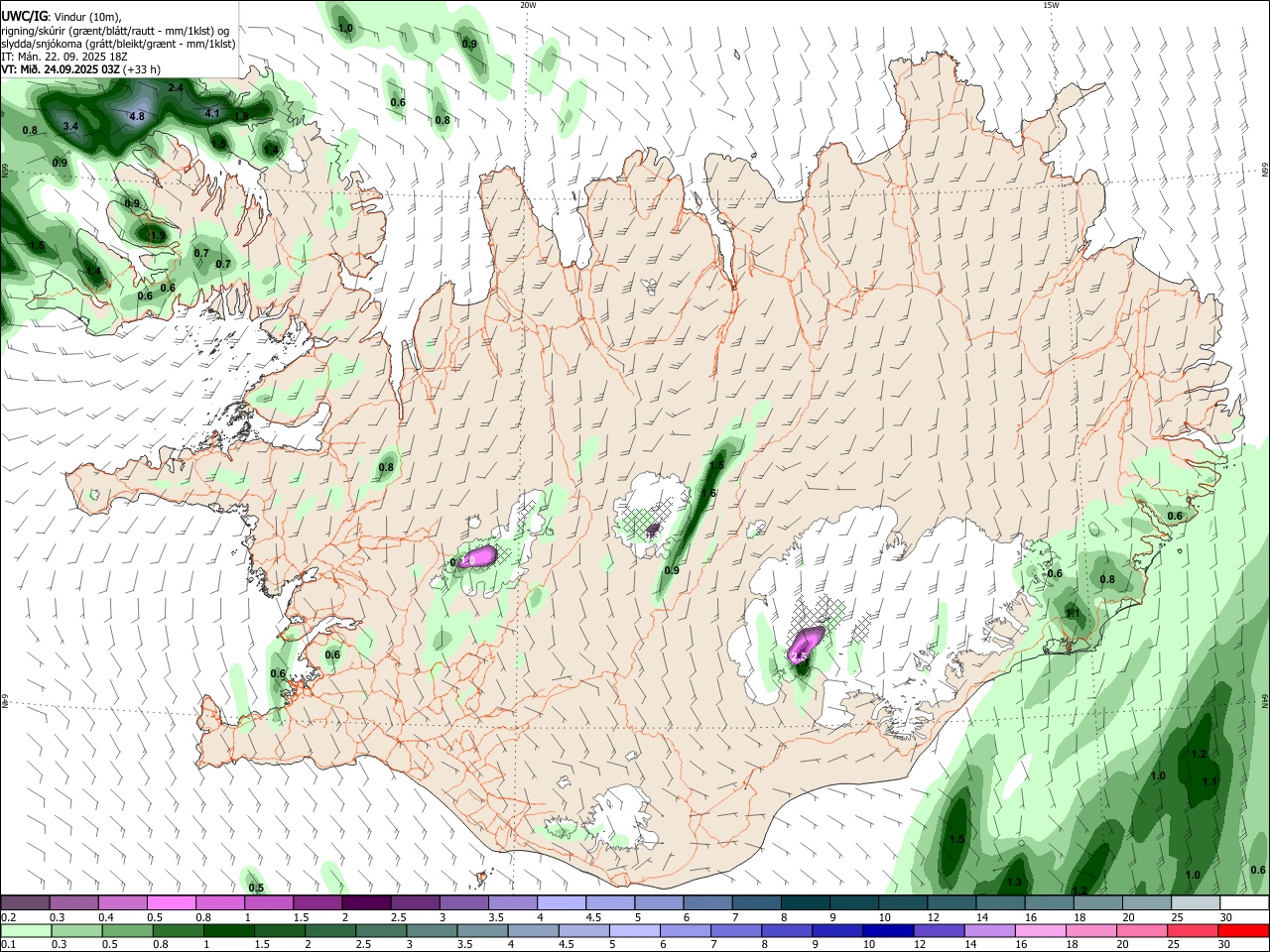1270x952 pixels.
Task: Click the 30 label in the snow legend
Action: 1225,916
